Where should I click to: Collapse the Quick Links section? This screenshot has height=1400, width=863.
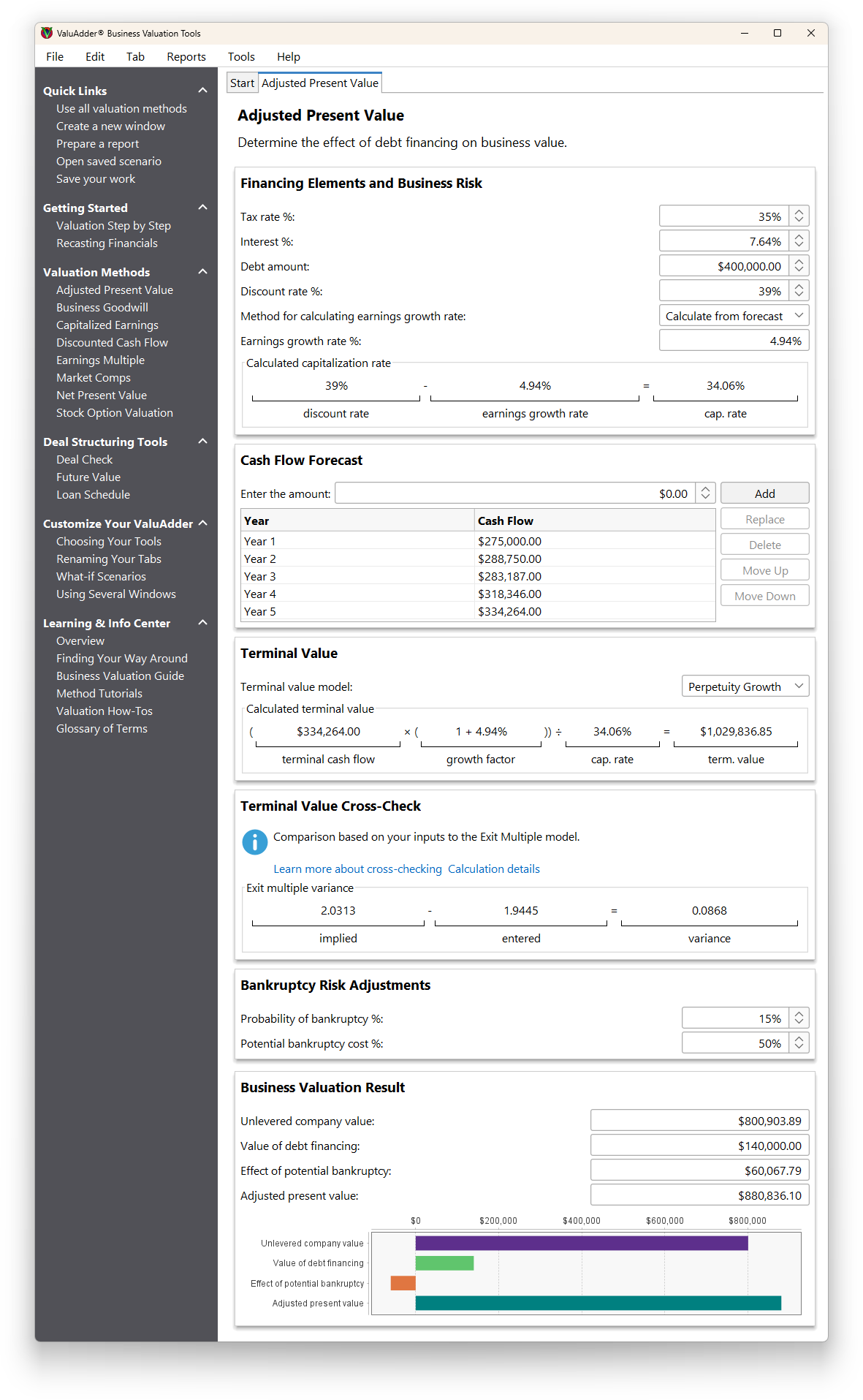[x=203, y=90]
